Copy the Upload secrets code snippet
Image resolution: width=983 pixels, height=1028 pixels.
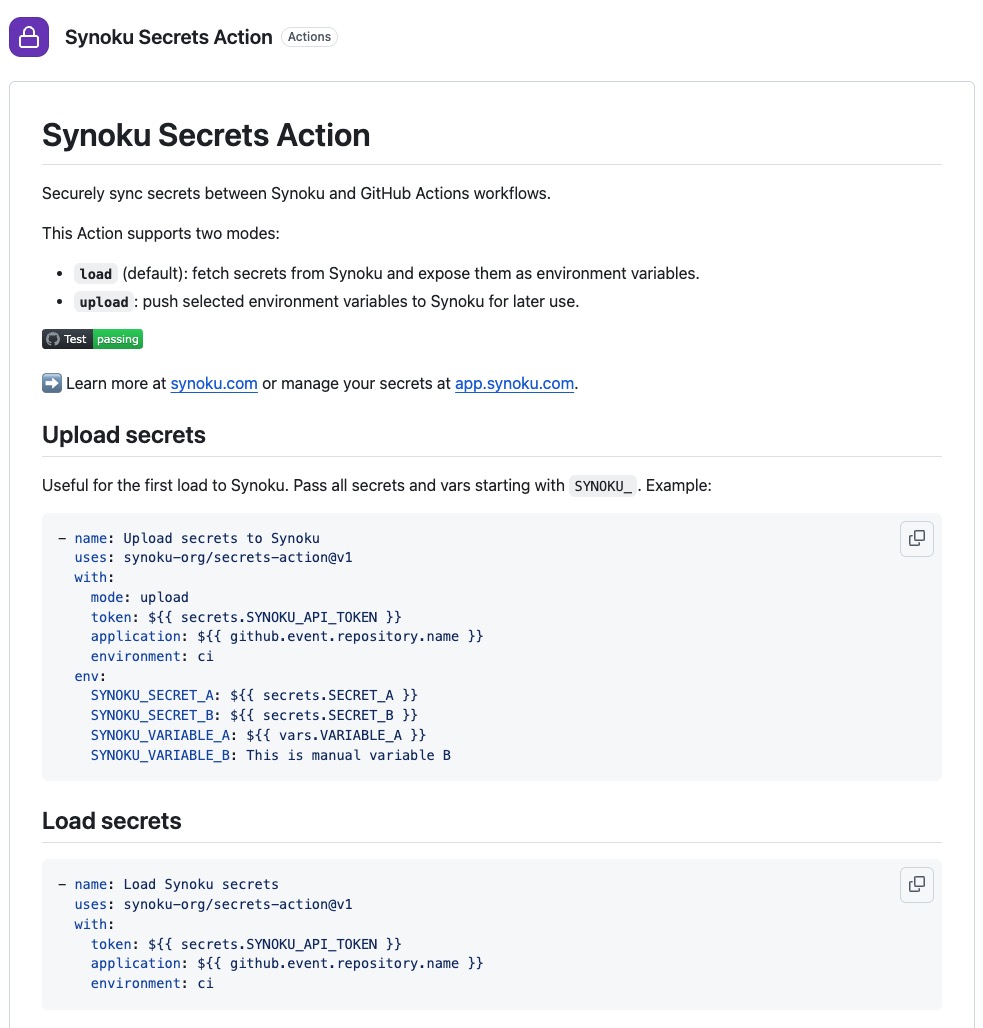tap(916, 539)
